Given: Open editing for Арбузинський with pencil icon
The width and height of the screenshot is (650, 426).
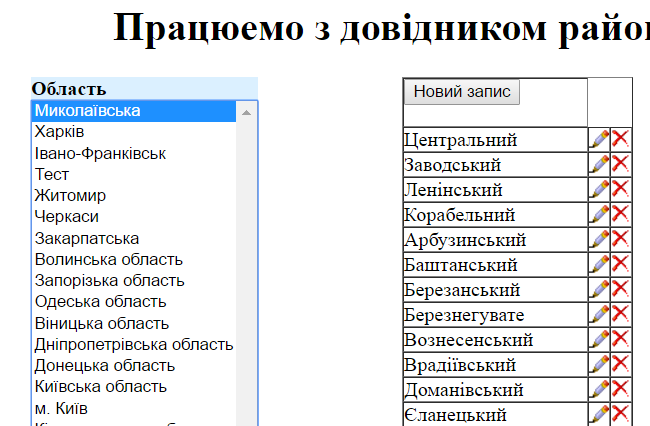Looking at the screenshot, I should [600, 239].
